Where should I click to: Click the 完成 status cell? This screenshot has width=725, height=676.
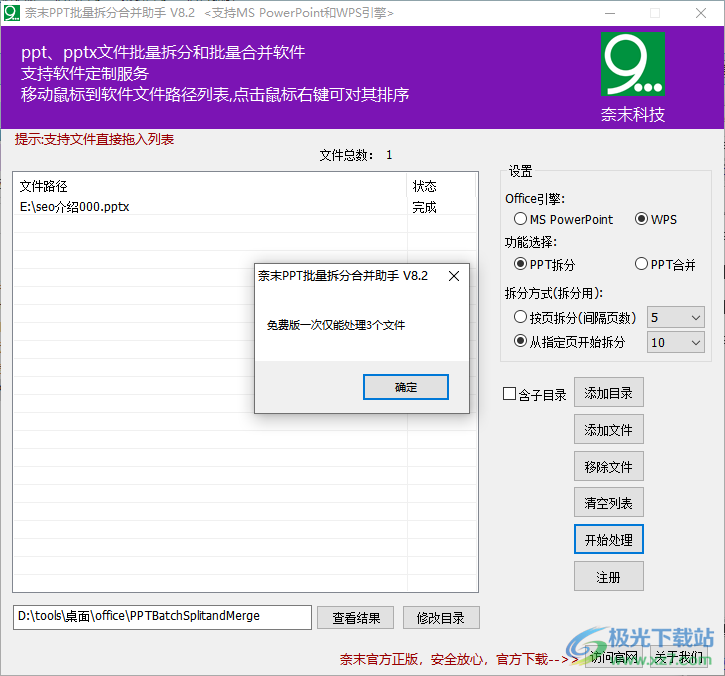(424, 207)
